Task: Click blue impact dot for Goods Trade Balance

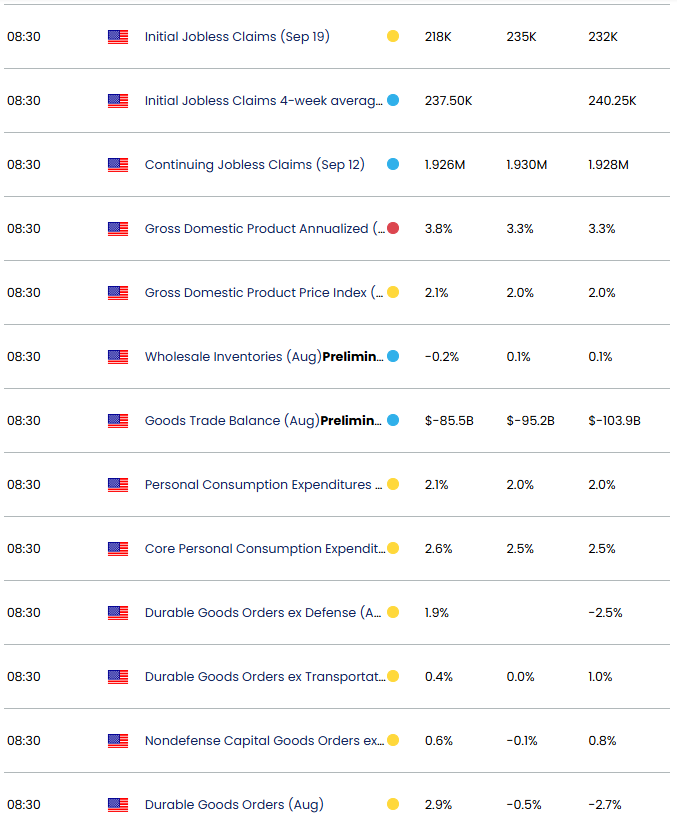Action: point(393,421)
